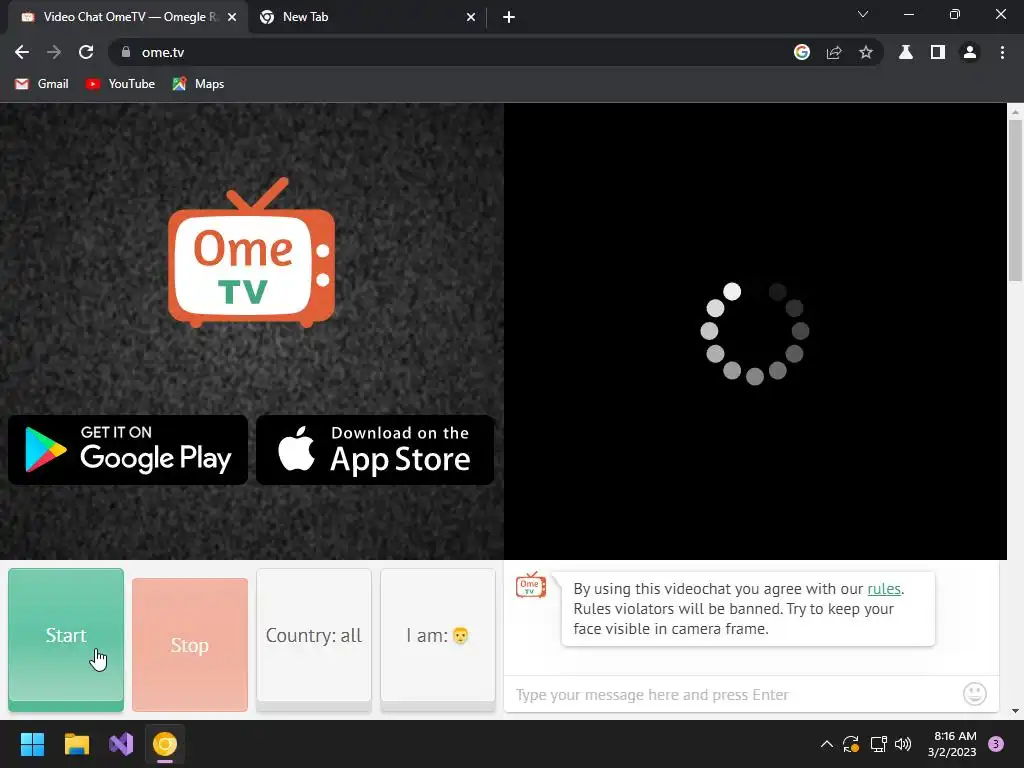This screenshot has width=1024, height=768.
Task: Open Chrome three-dot menu
Action: click(x=1002, y=52)
